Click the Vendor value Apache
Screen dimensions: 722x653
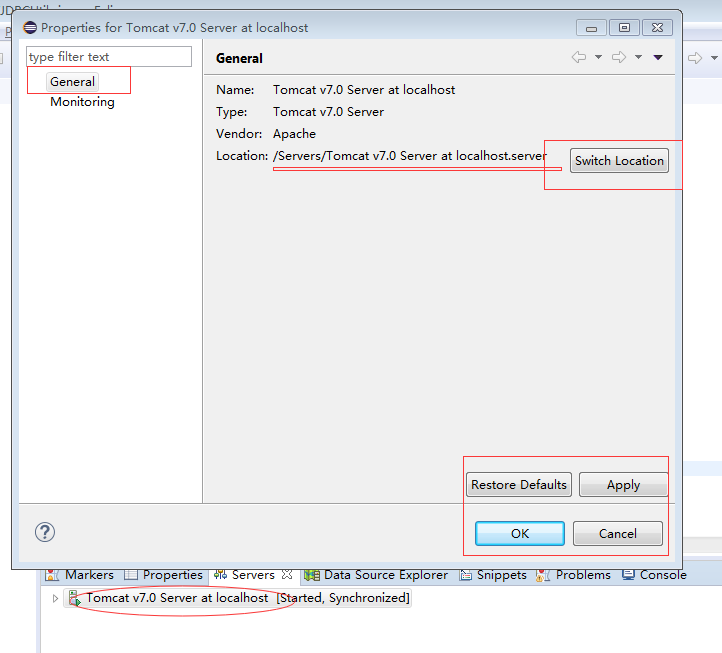294,134
